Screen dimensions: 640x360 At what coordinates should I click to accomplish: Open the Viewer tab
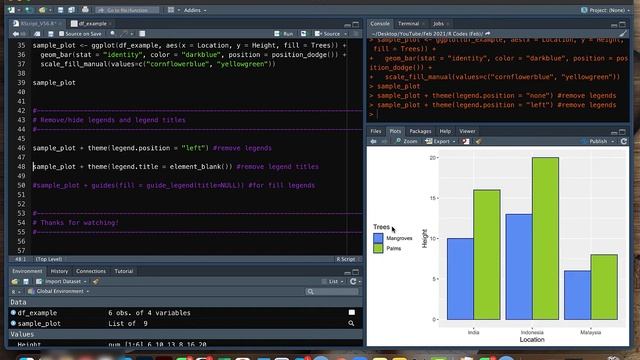pos(467,131)
